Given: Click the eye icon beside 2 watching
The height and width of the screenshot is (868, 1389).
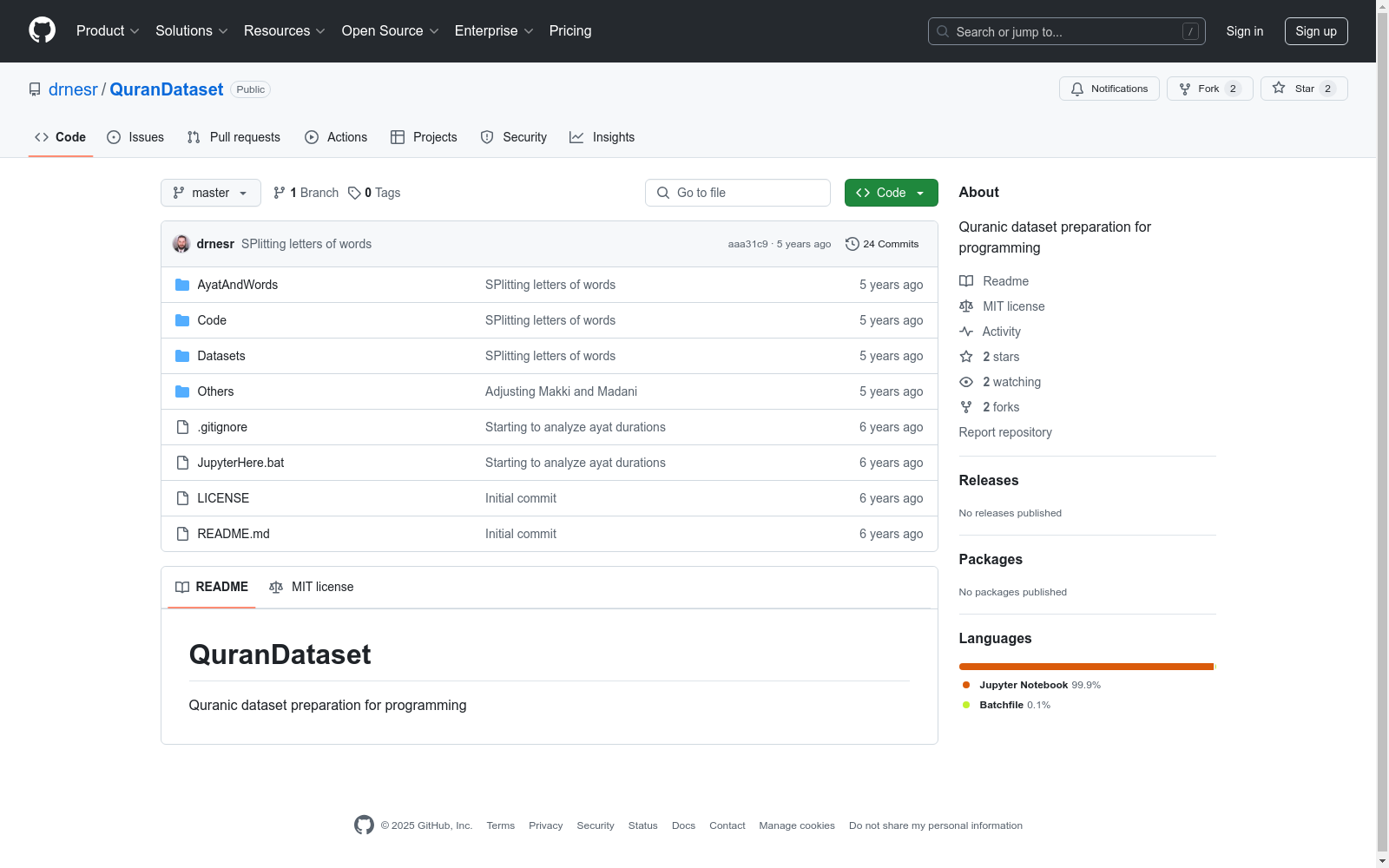Looking at the screenshot, I should (966, 382).
